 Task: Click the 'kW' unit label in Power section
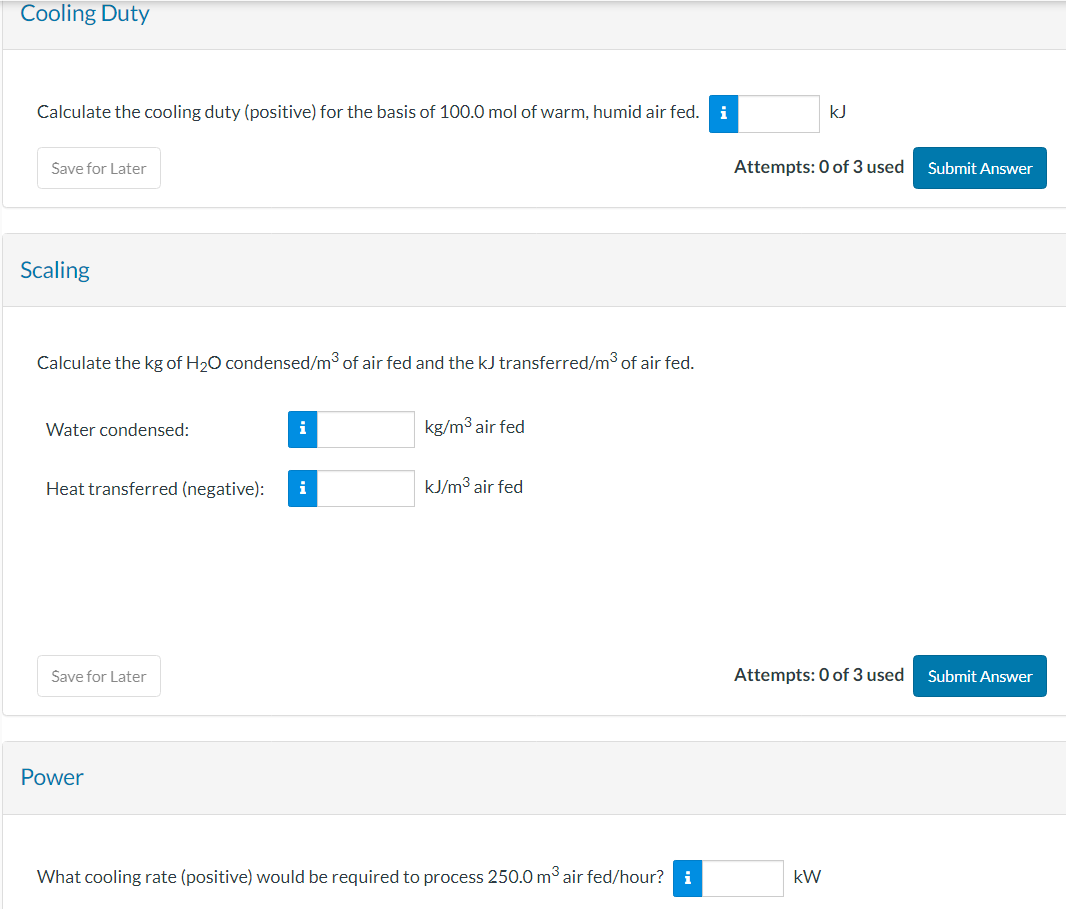click(x=807, y=876)
